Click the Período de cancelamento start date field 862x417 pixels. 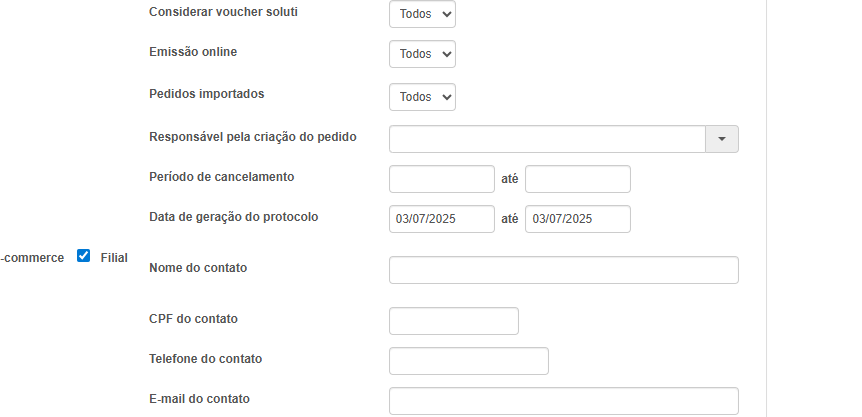tap(442, 179)
